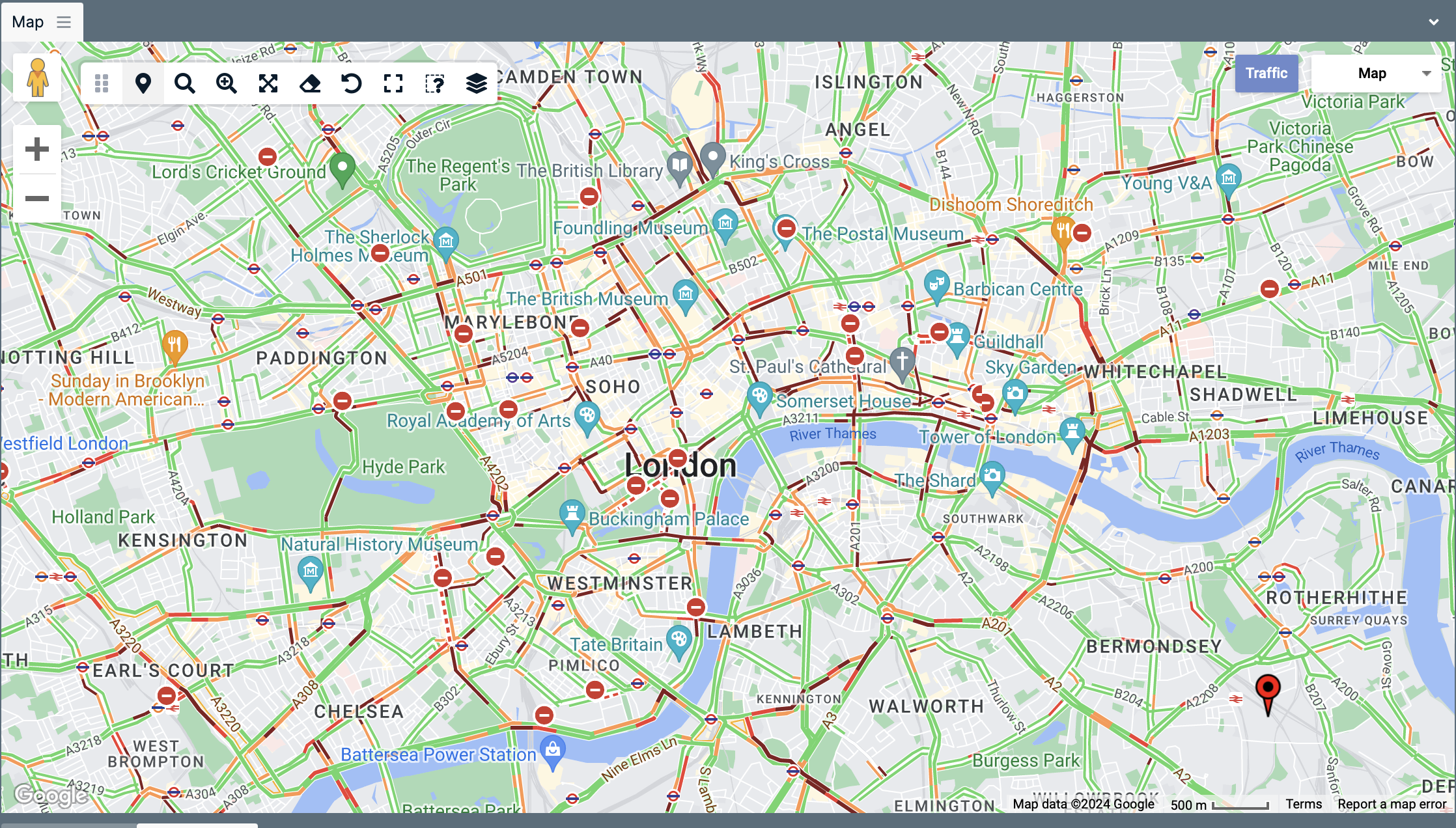The image size is (1456, 828).
Task: Click The British Museum icon
Action: tap(686, 297)
